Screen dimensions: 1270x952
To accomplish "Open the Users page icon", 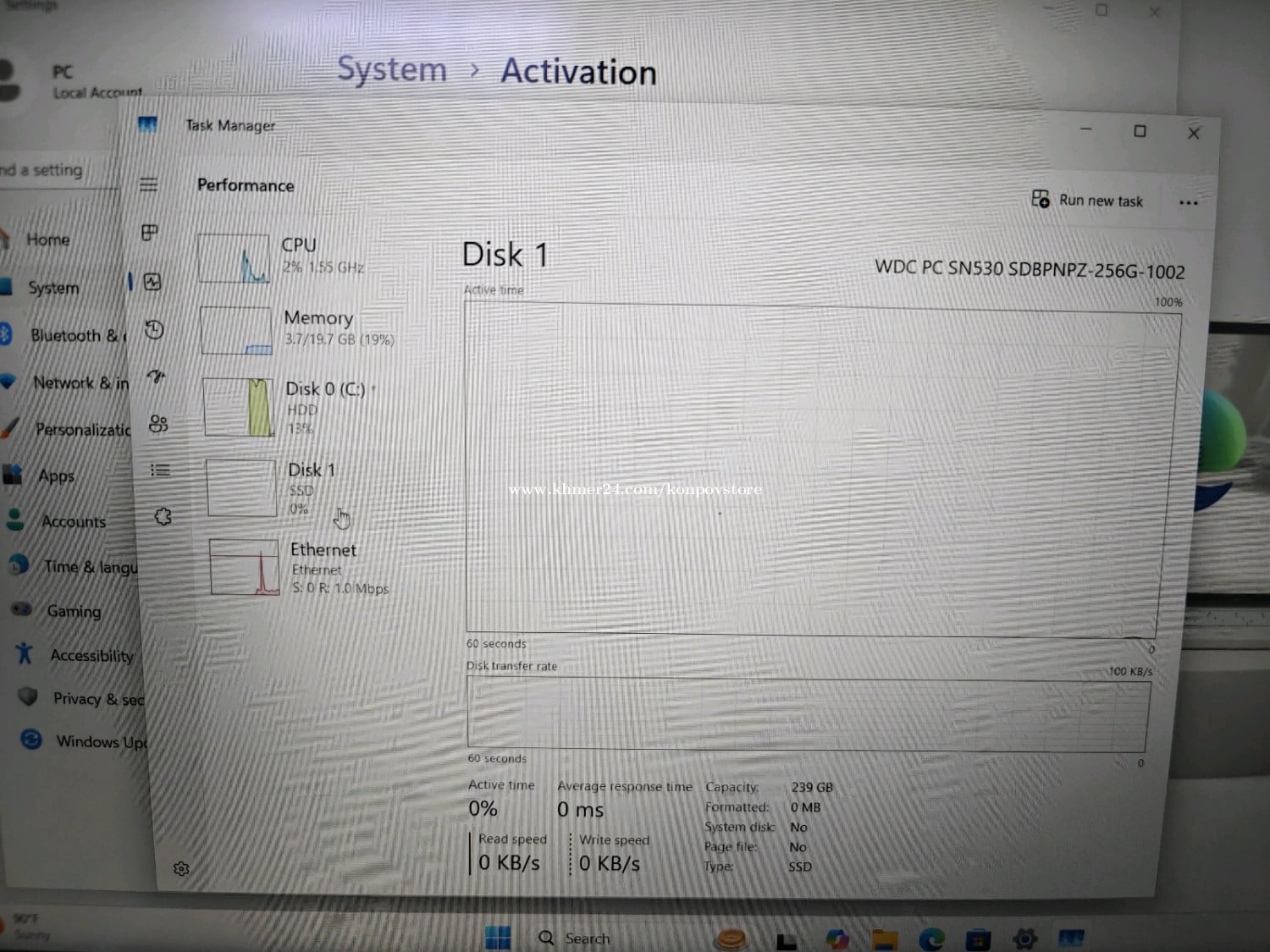I will coord(158,423).
